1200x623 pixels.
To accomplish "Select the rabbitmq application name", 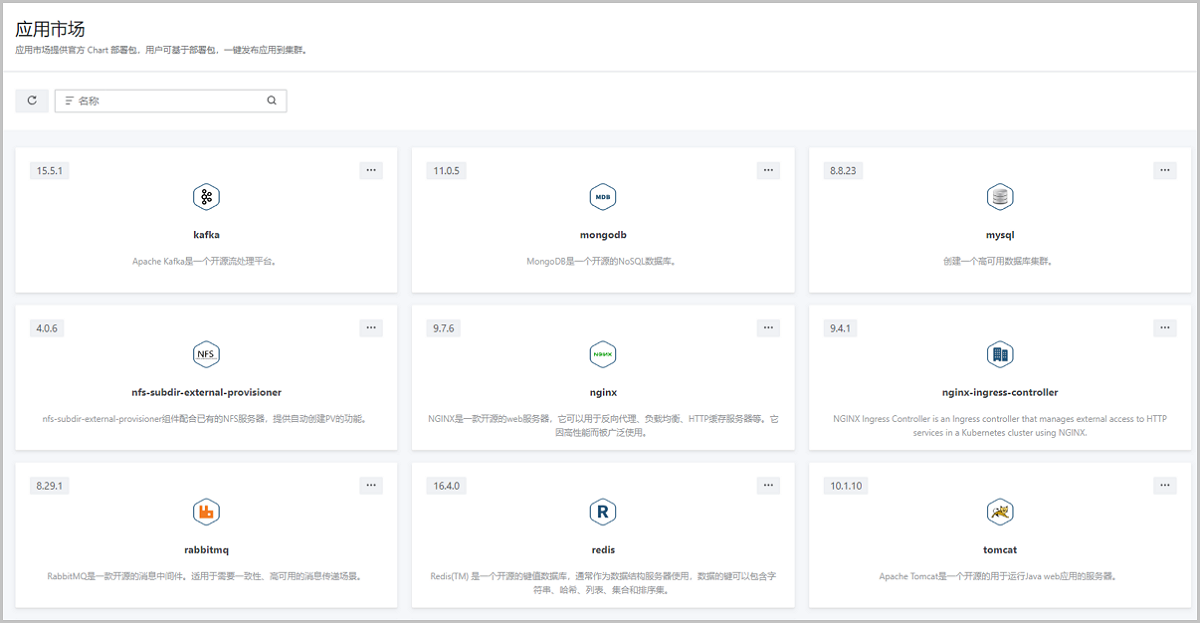I will point(206,550).
